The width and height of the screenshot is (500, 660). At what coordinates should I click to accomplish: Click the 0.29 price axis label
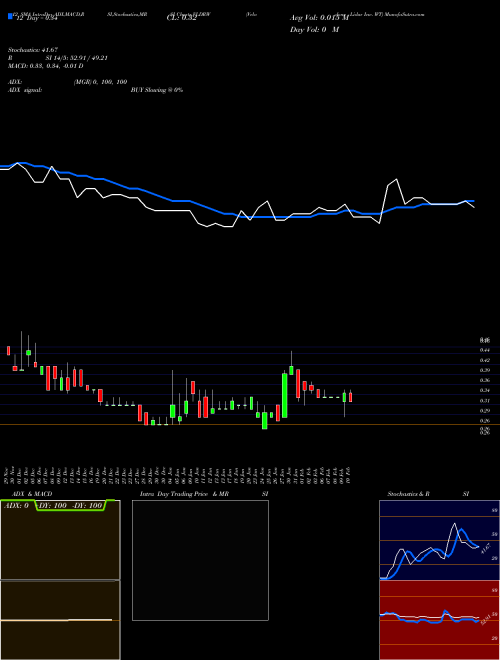click(x=484, y=411)
